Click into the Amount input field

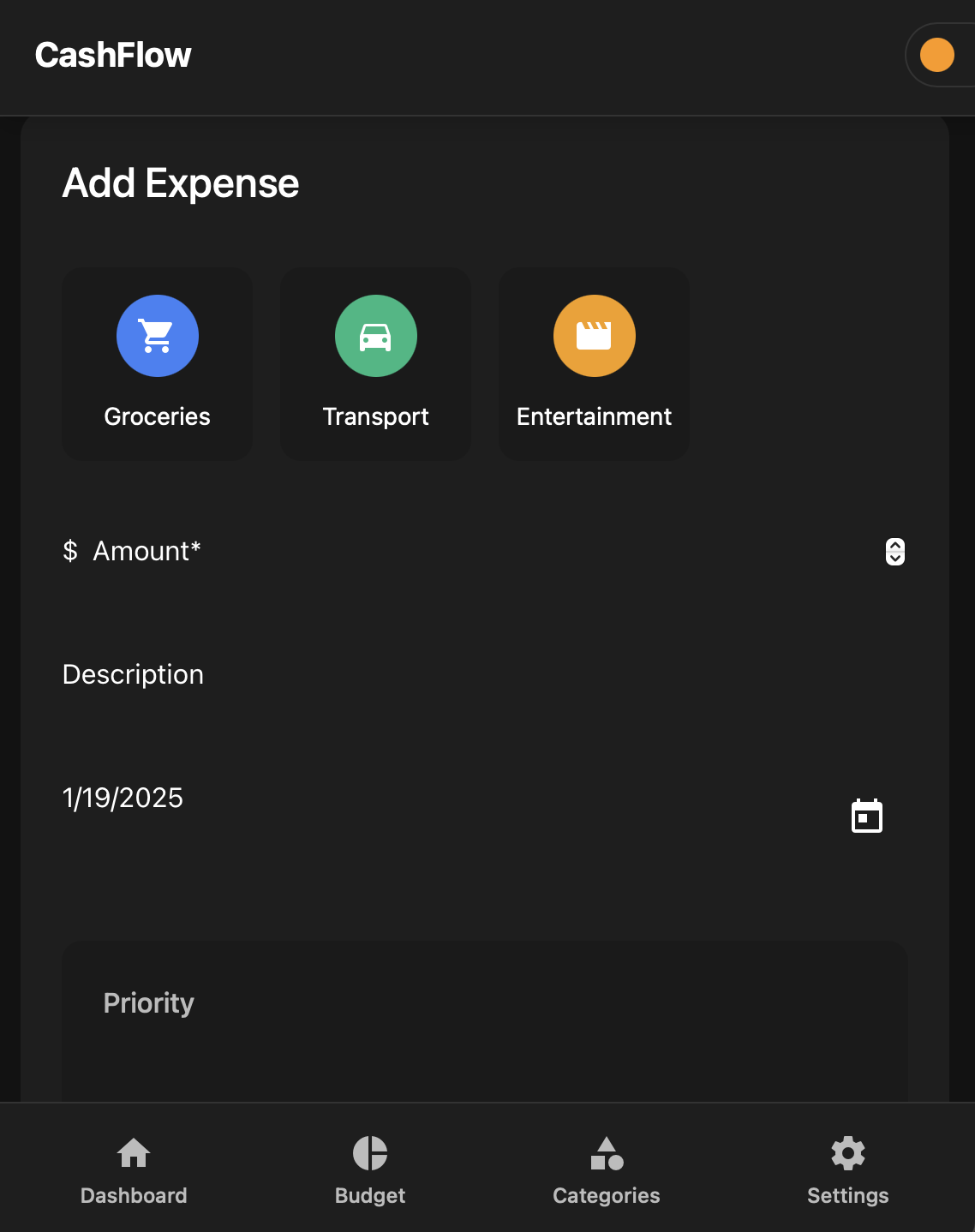(x=484, y=551)
